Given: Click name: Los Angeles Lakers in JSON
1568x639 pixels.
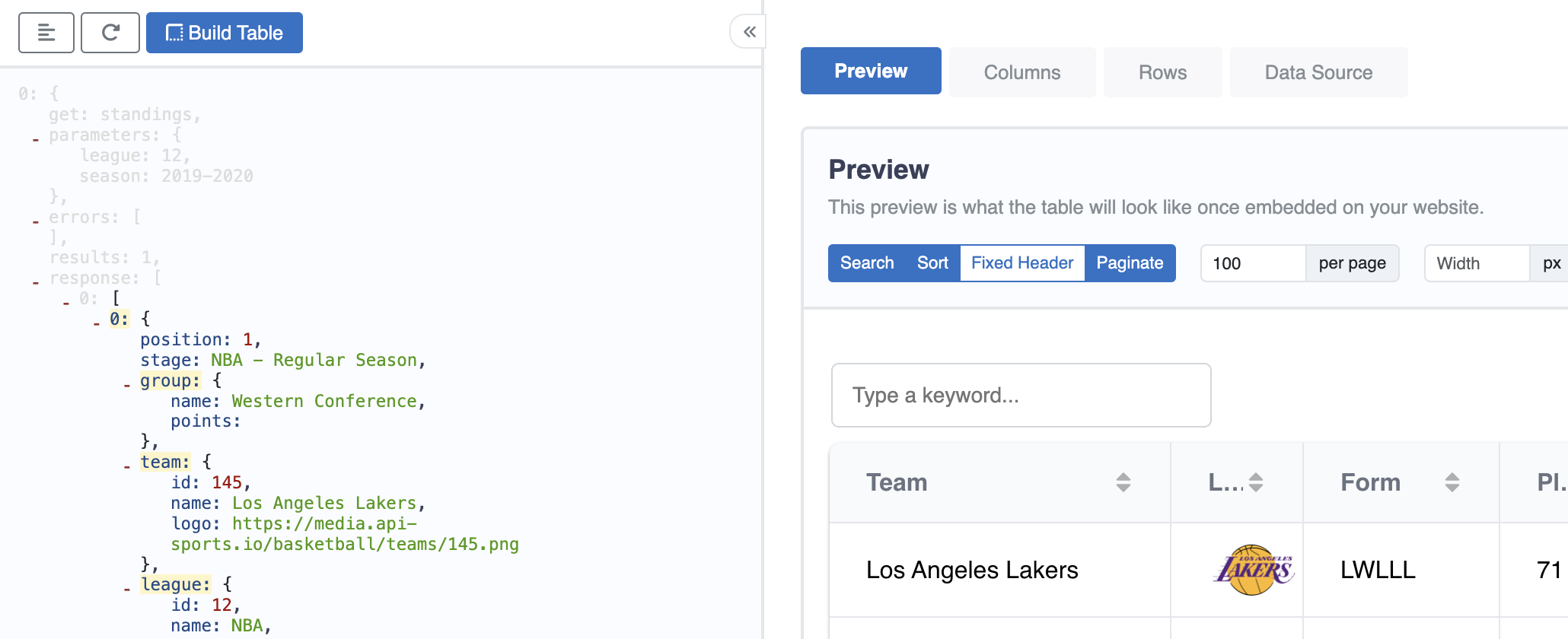Looking at the screenshot, I should click(x=298, y=503).
